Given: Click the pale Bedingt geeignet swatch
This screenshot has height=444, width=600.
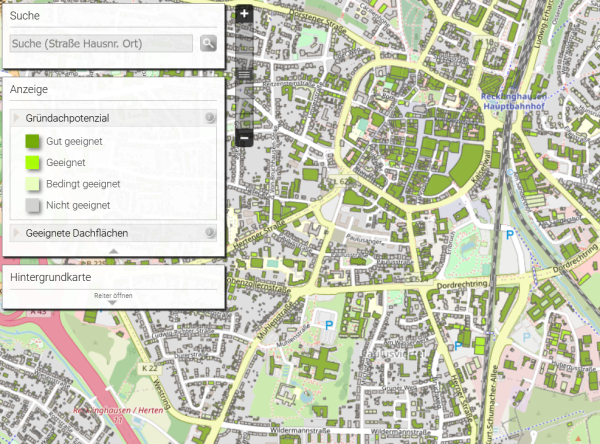Looking at the screenshot, I should 32,184.
